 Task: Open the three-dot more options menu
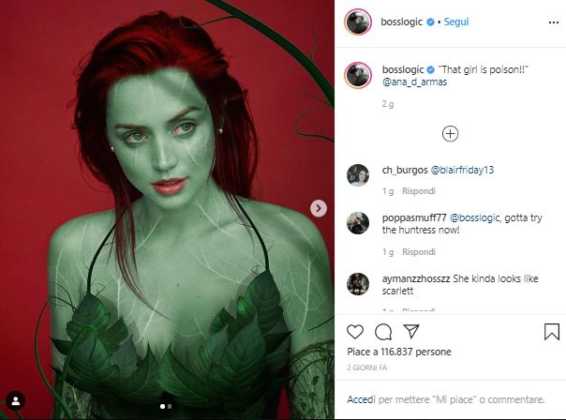tap(553, 22)
